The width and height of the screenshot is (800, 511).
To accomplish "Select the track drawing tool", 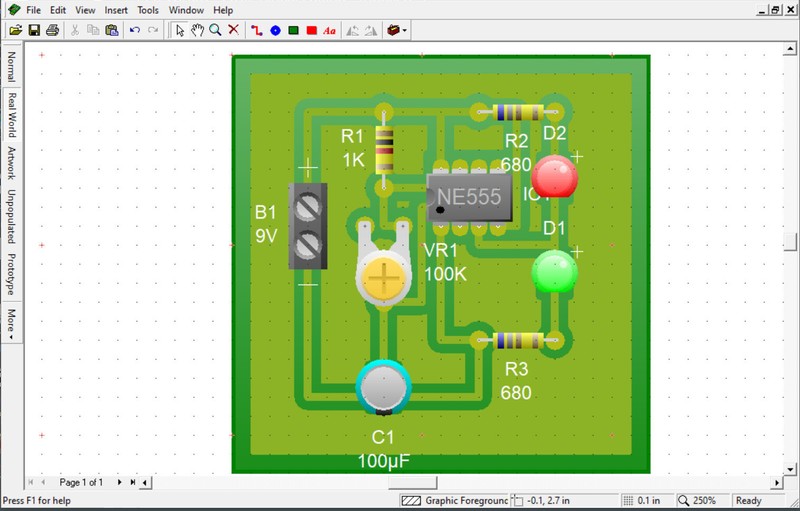I will tap(257, 31).
